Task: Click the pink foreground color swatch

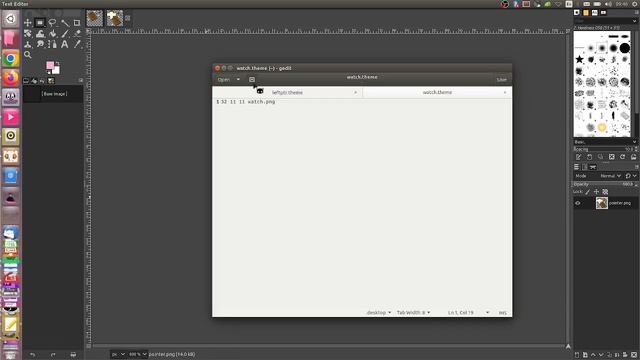Action: click(50, 65)
